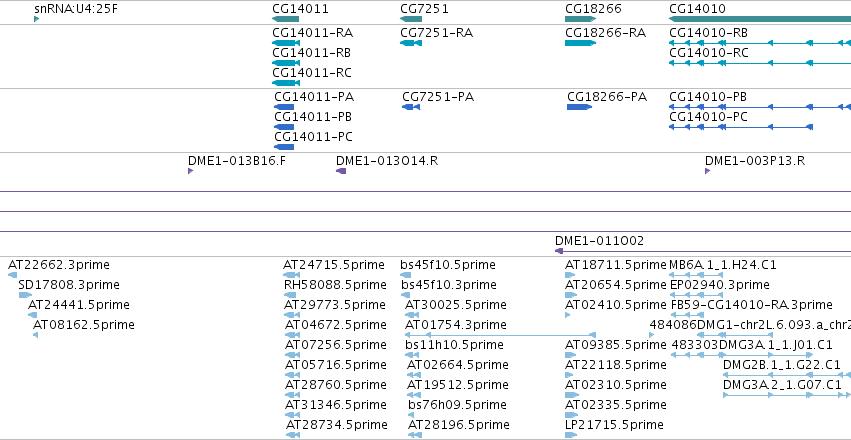Select transcript CG14010-RC label
The width and height of the screenshot is (851, 440).
[709, 53]
